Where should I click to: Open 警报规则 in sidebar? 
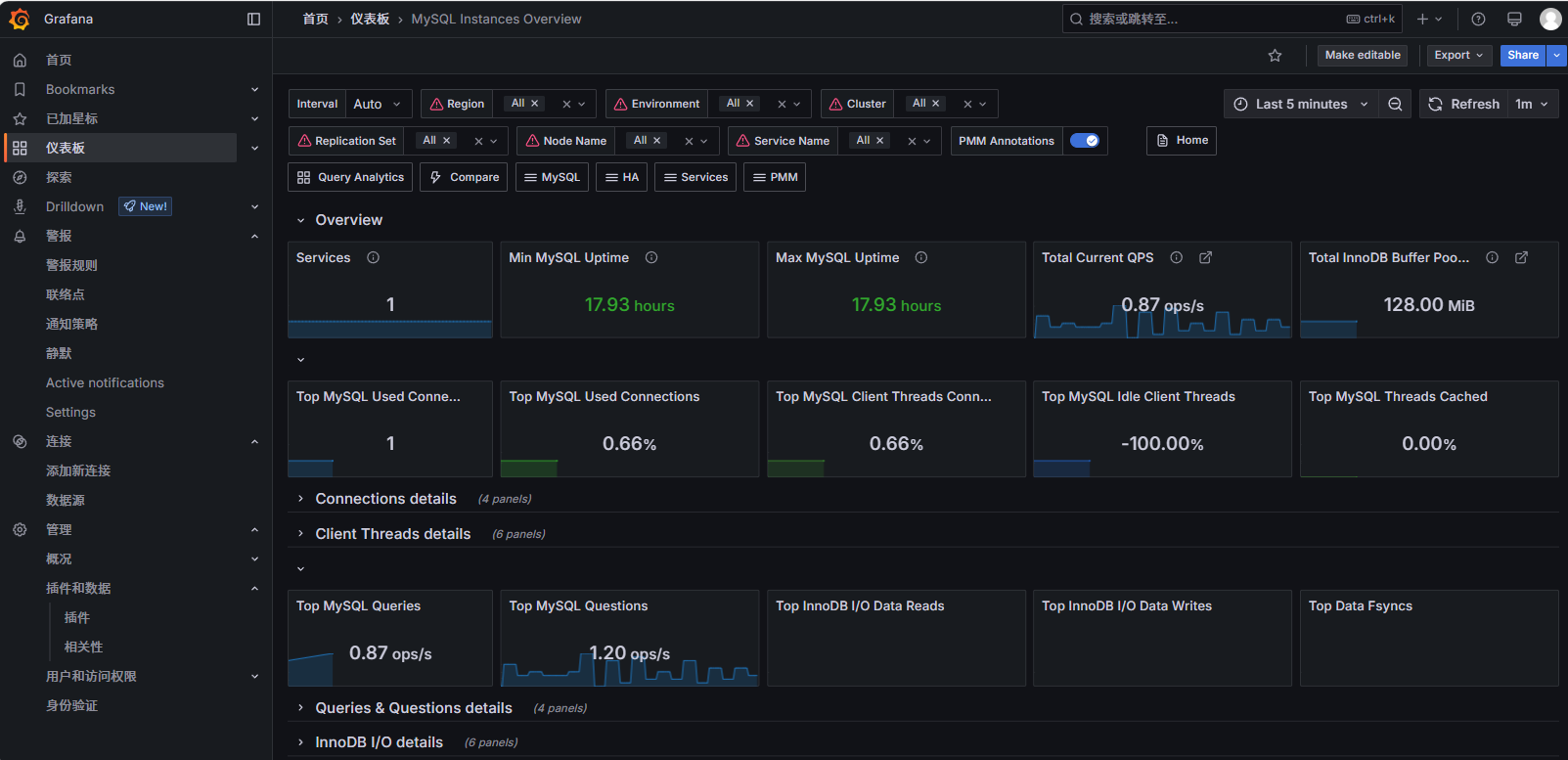71,265
